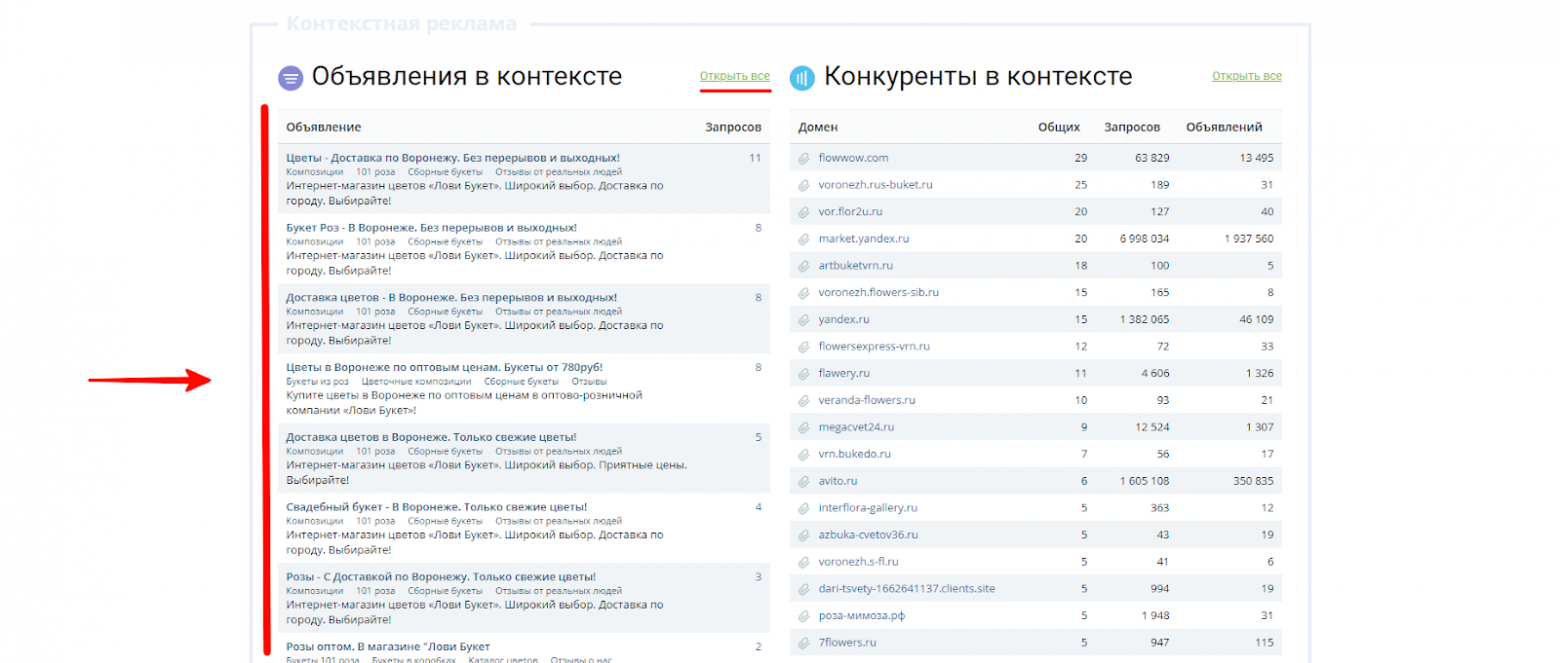
Task: Click the 12 524 queries value for megacvet24.ru
Action: 1152,427
